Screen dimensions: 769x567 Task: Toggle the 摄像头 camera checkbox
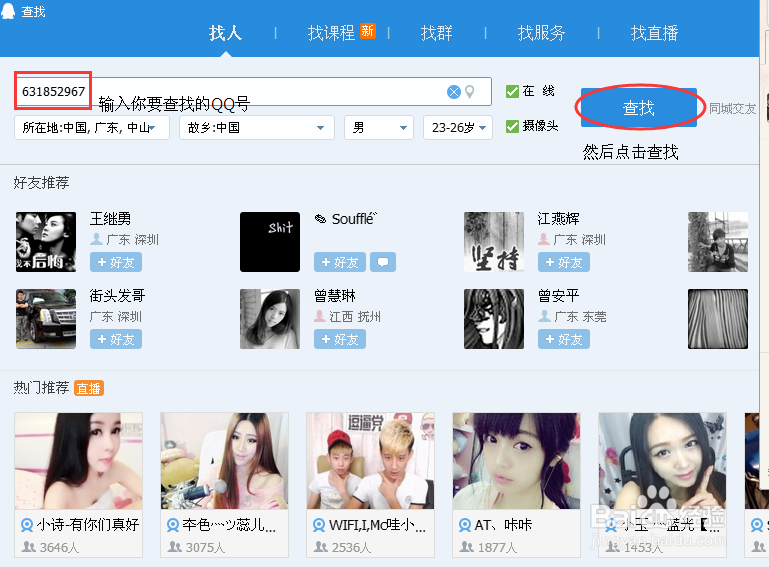[x=512, y=127]
